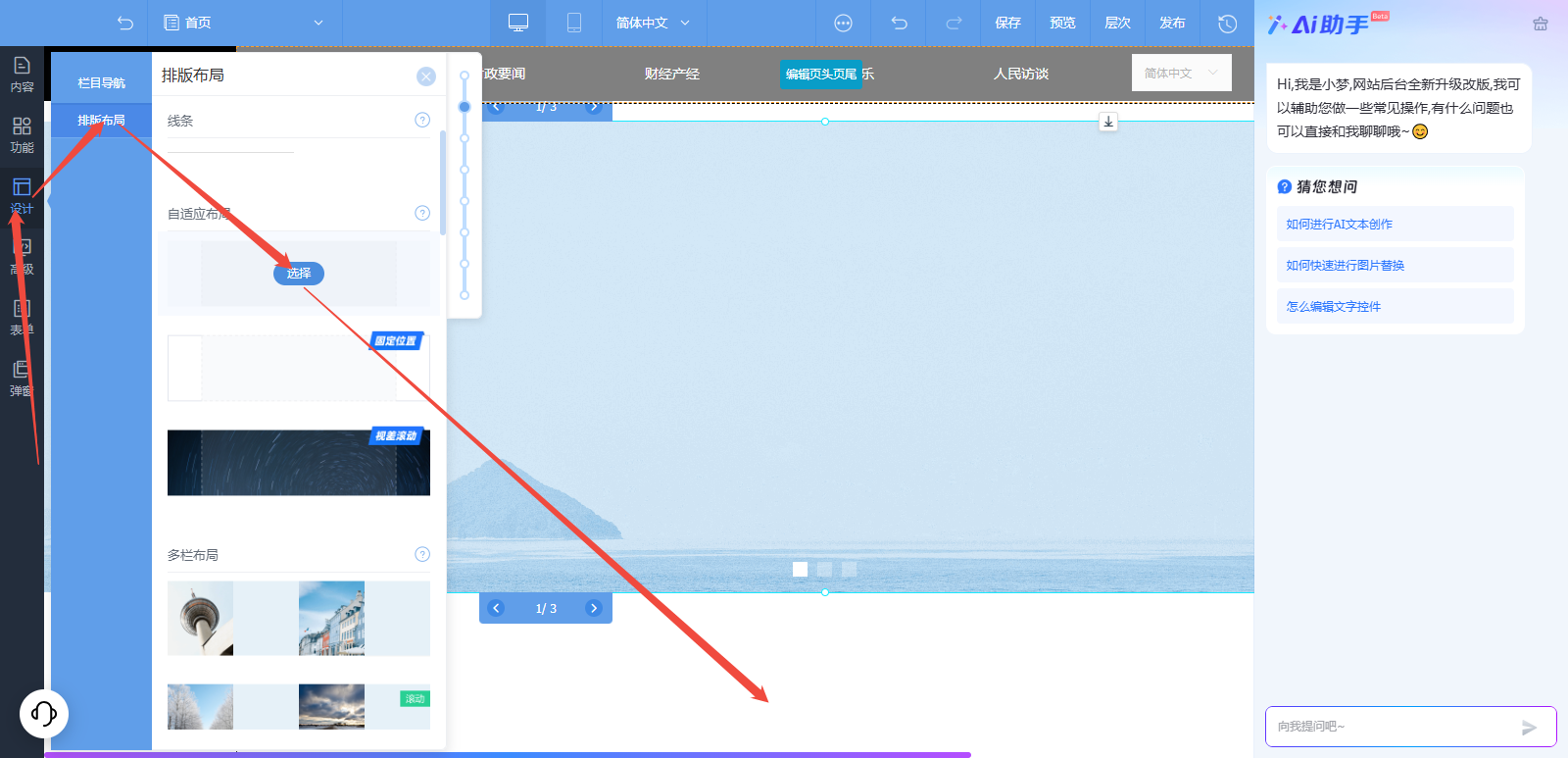Open the 高级 advanced sidebar section
Screen dimensions: 1568x758
click(22, 257)
